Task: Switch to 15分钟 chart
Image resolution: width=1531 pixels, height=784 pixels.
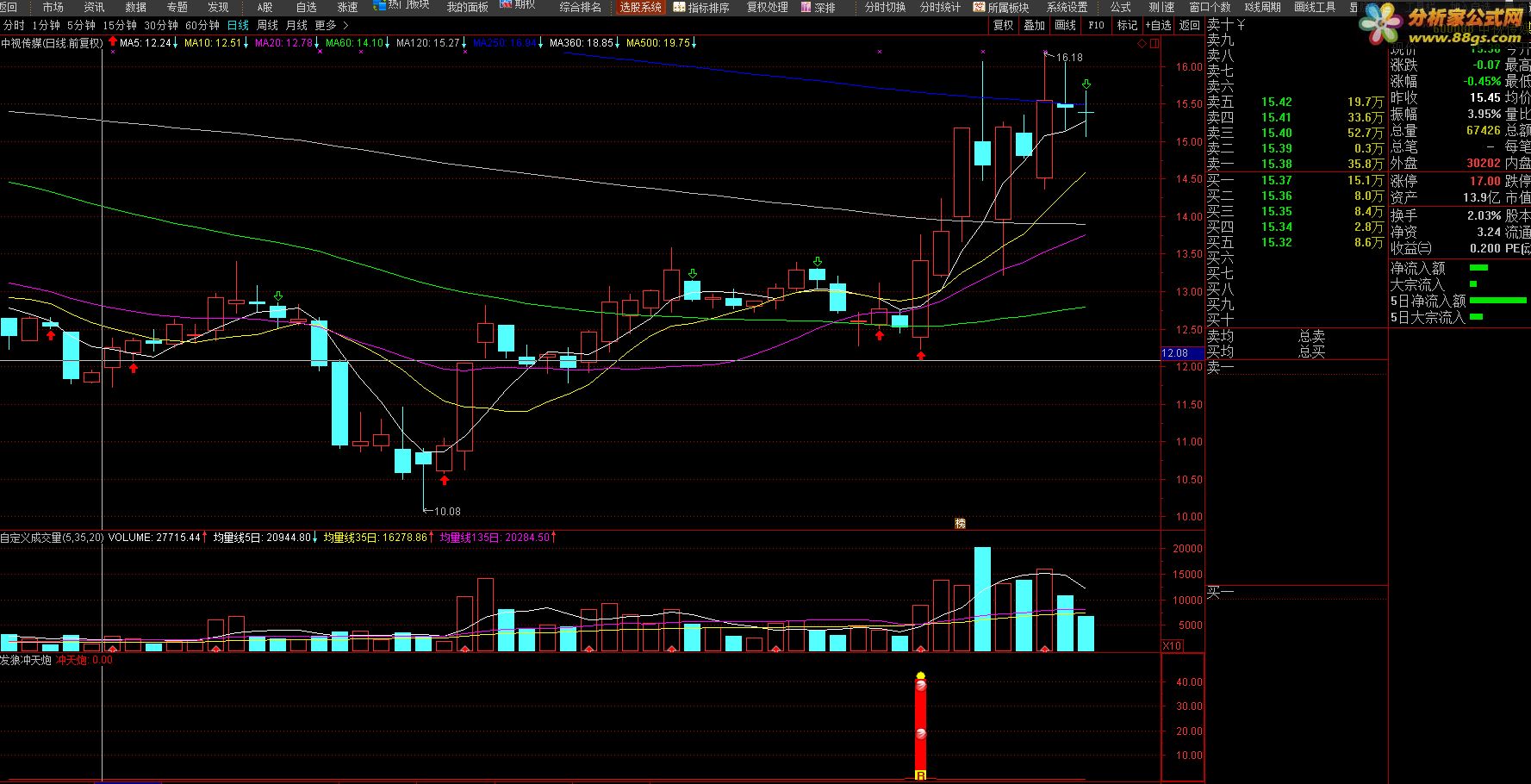Action: point(119,26)
